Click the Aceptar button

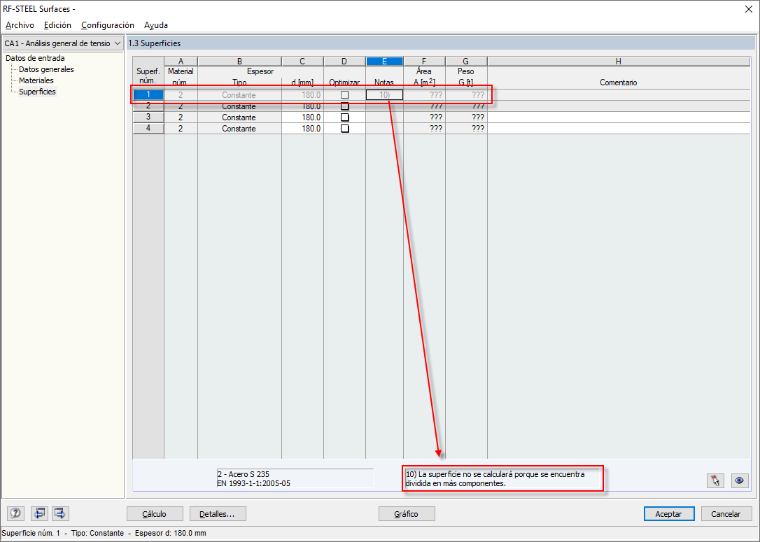(669, 514)
